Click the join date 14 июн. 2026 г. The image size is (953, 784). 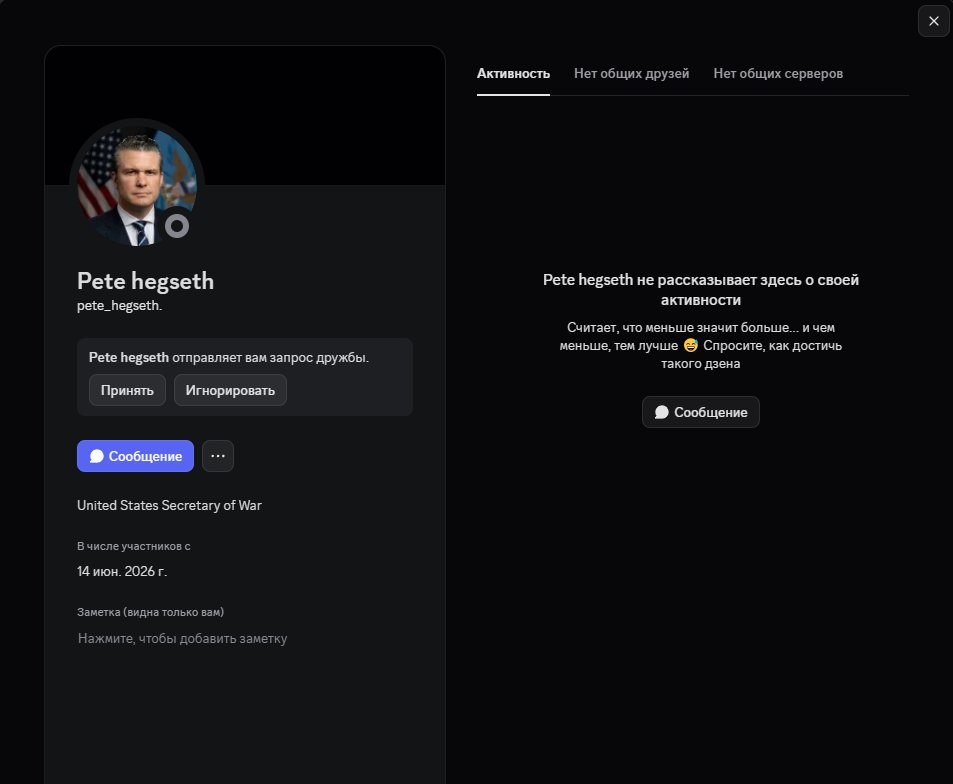(x=122, y=571)
